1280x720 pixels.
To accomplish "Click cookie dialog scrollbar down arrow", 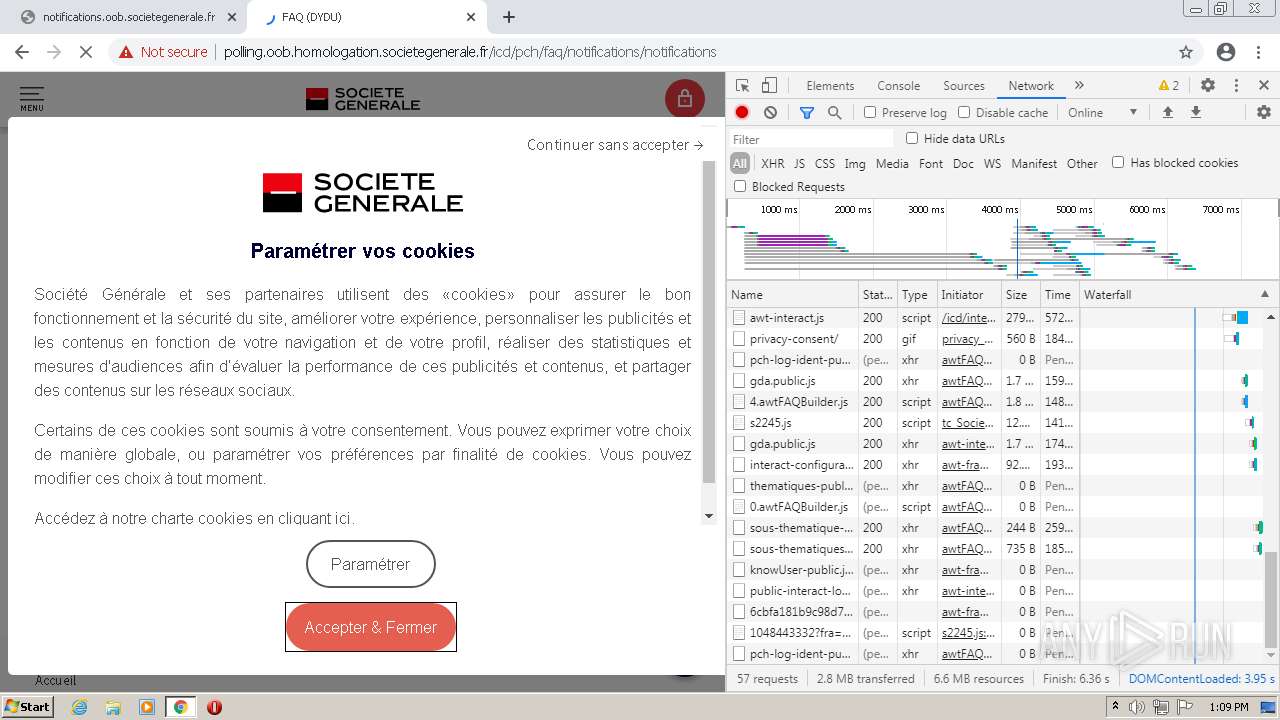I will [x=710, y=517].
